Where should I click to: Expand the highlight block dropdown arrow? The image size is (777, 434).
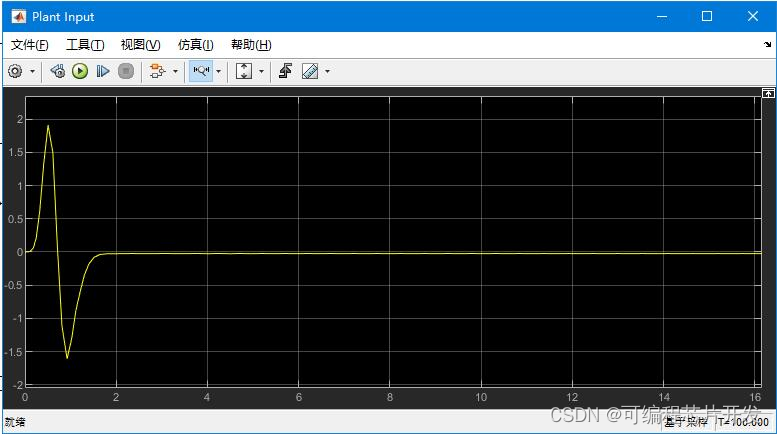[x=175, y=71]
